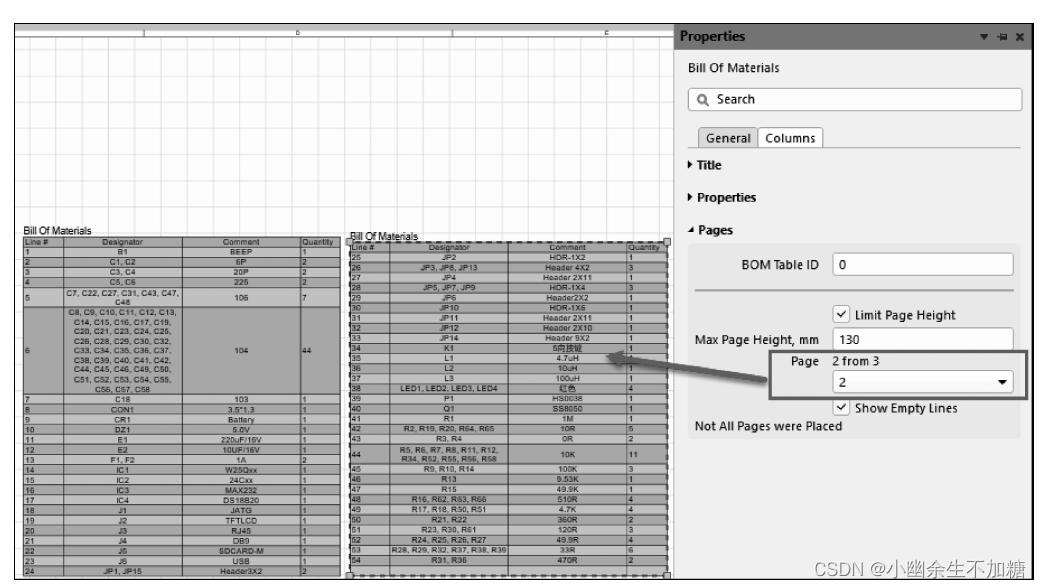Screen dimensions: 1041x588
Task: Select the SDCARD-M comment cell
Action: click(x=241, y=551)
